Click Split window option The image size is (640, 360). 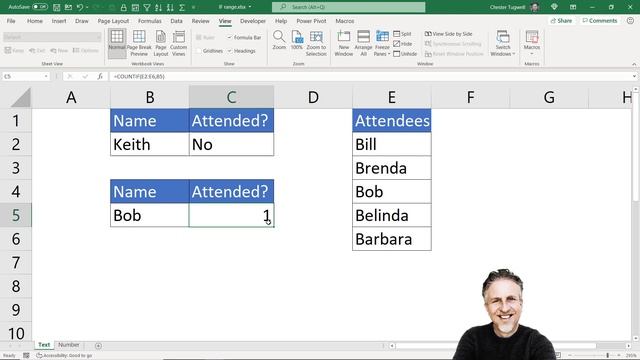(x=402, y=34)
